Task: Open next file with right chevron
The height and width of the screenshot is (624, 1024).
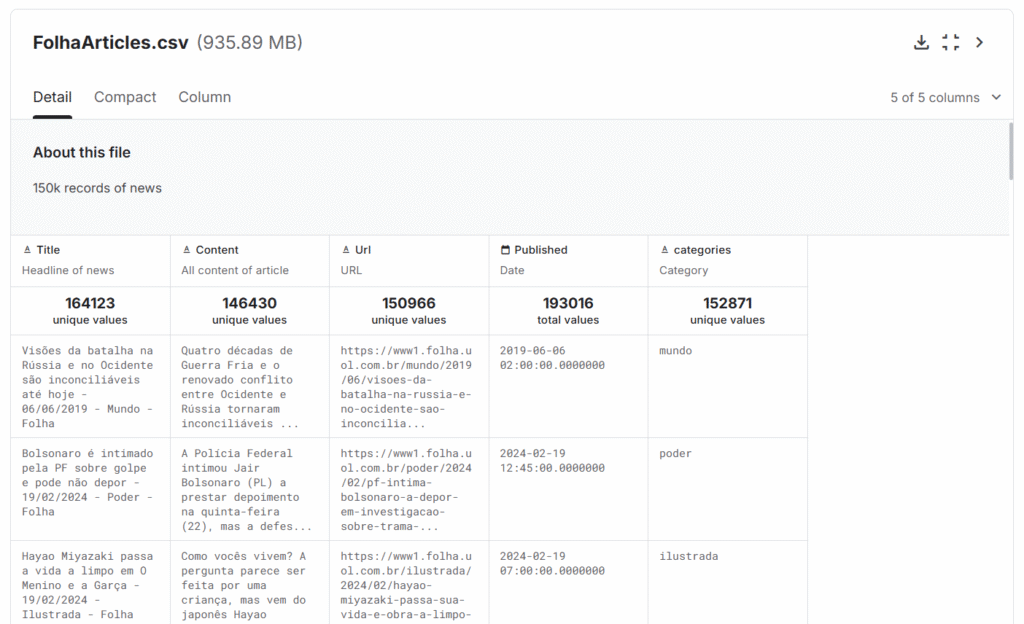Action: [980, 42]
